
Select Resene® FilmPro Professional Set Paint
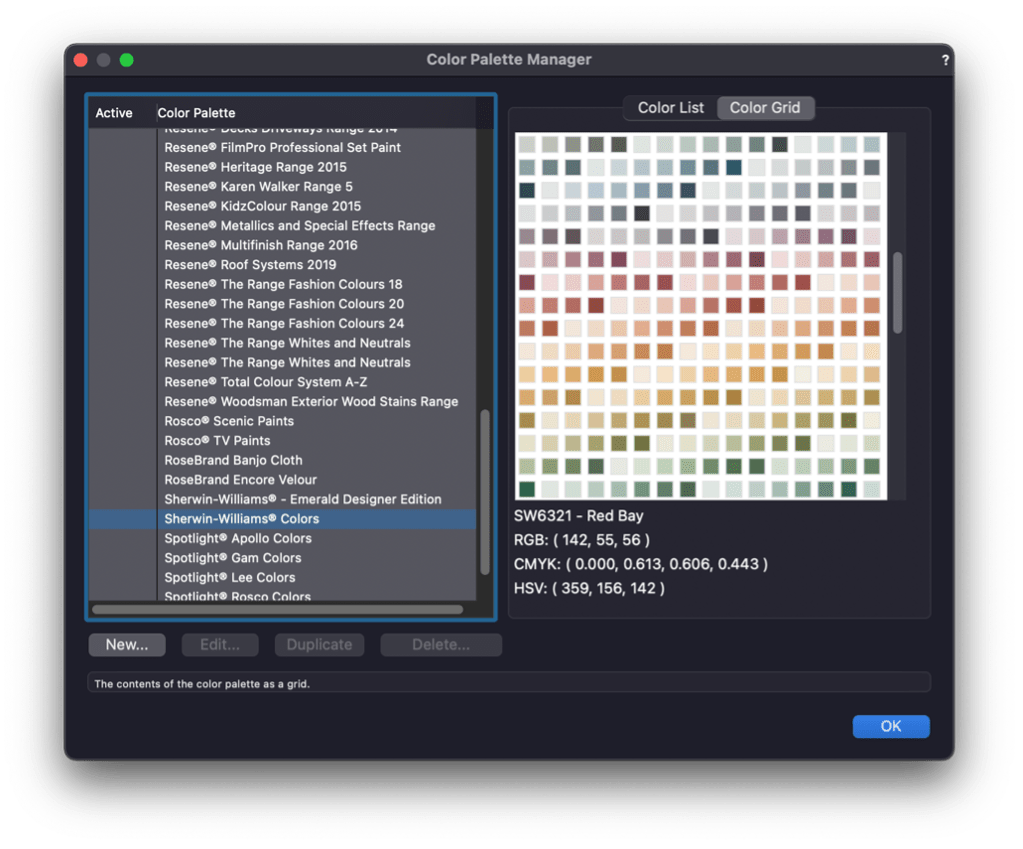pyautogui.click(x=282, y=147)
